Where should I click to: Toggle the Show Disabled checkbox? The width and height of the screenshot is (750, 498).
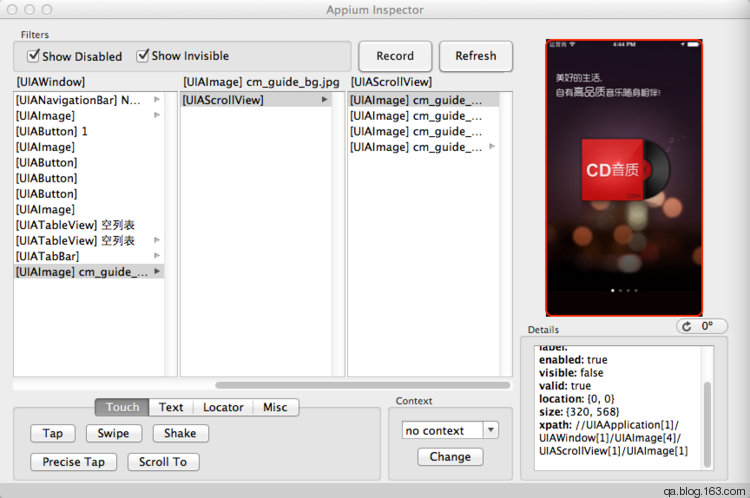click(33, 55)
